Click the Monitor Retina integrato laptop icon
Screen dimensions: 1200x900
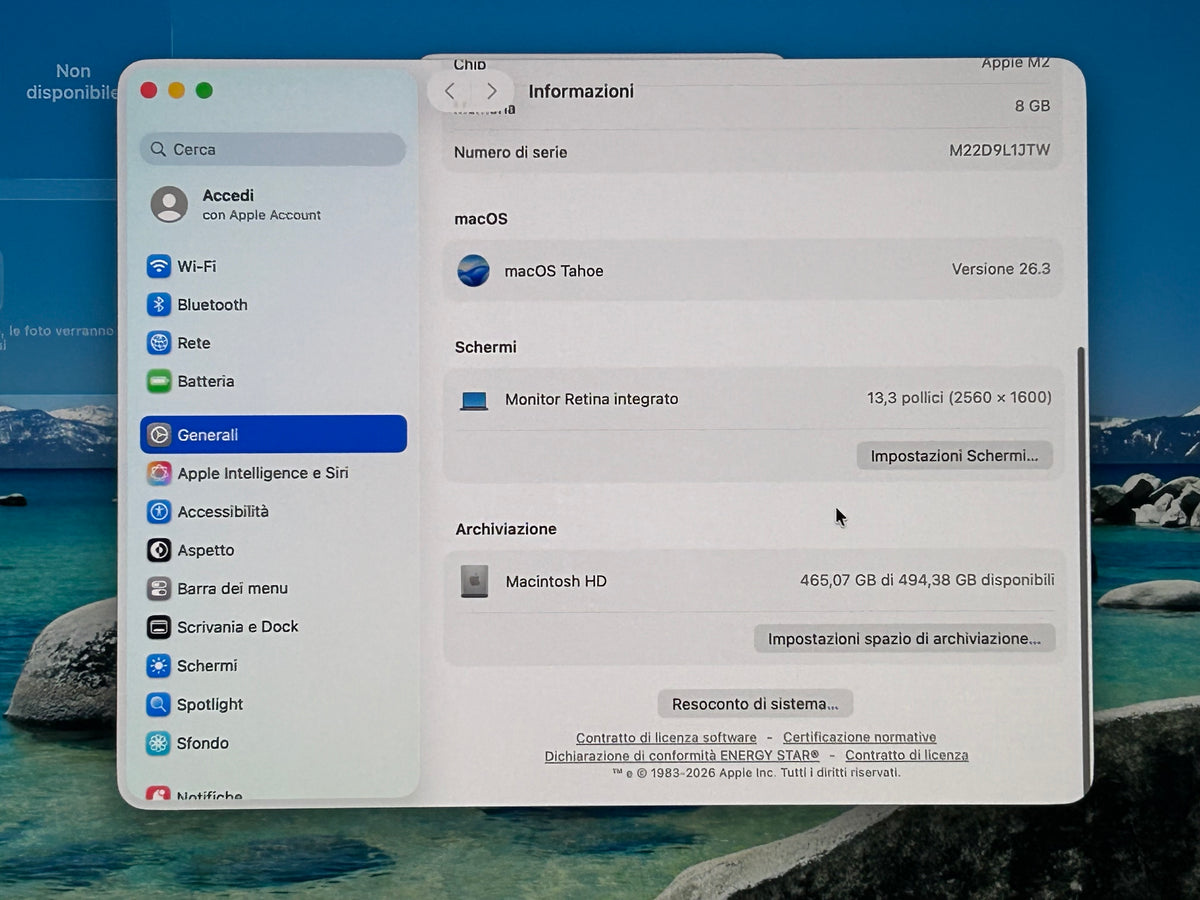pyautogui.click(x=474, y=400)
